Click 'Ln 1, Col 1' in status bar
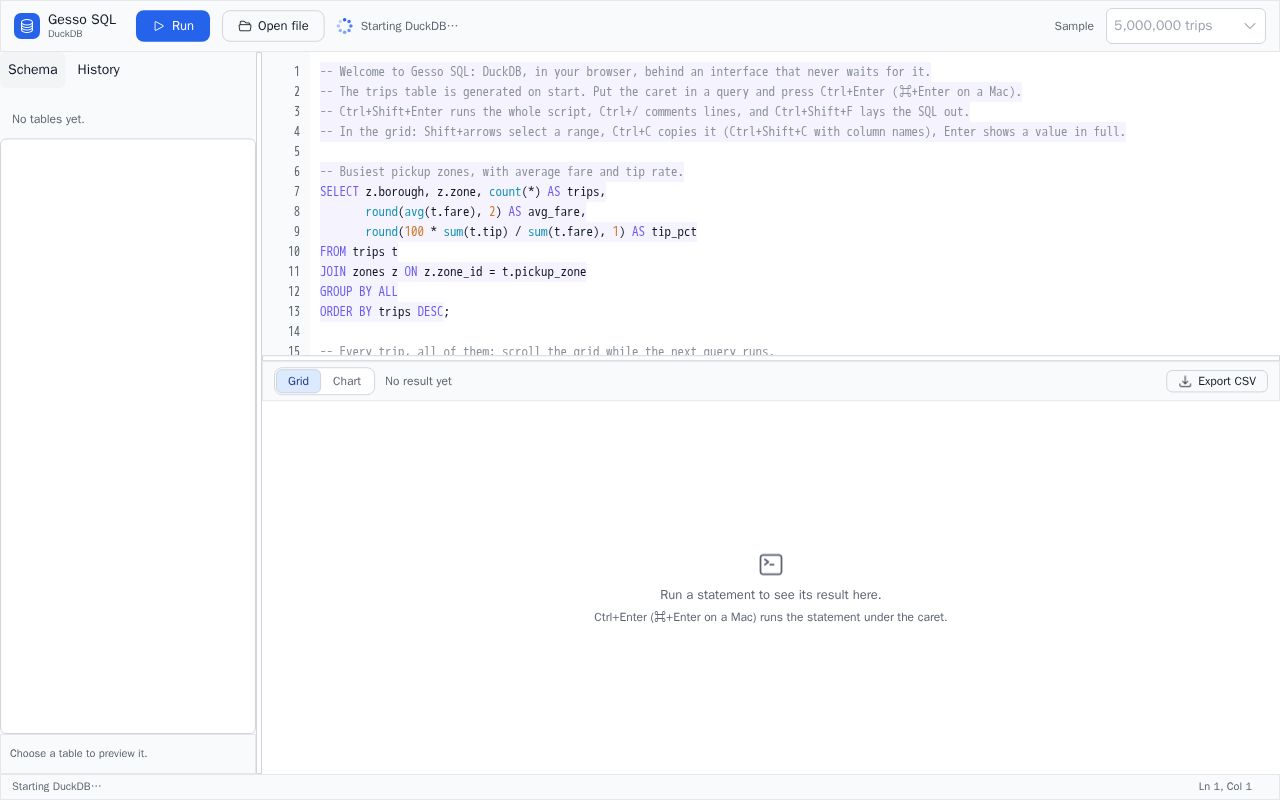 (x=1225, y=786)
